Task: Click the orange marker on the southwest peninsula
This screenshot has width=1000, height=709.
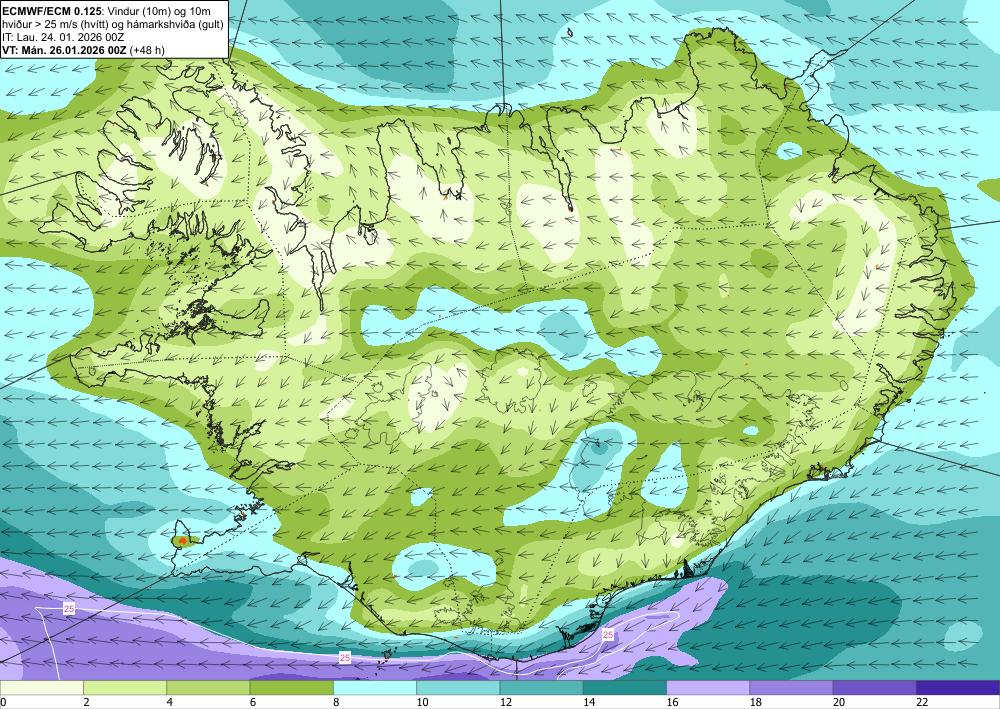Action: [182, 541]
